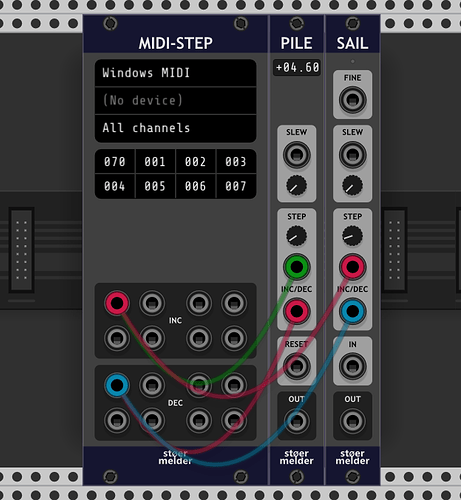Select the 005 CC cell
This screenshot has width=461, height=500.
pos(155,186)
